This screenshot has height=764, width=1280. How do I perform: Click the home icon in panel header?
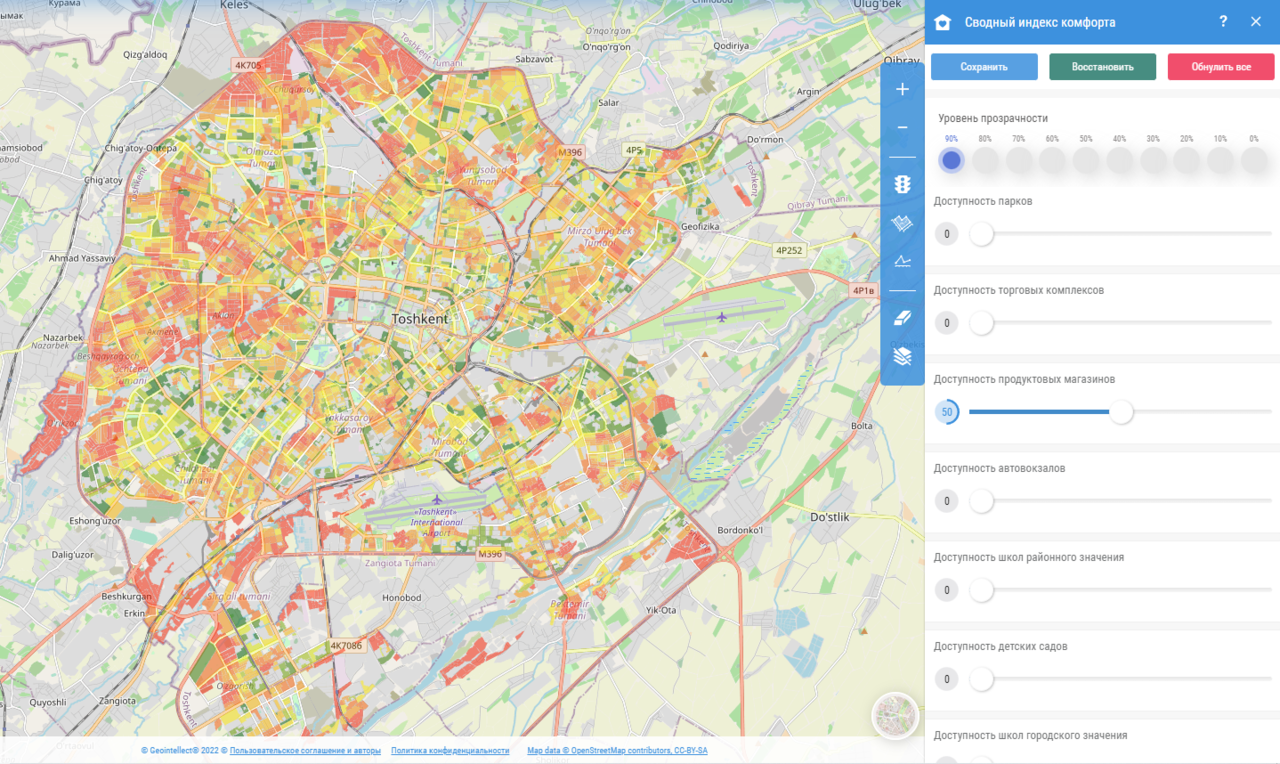pos(942,22)
